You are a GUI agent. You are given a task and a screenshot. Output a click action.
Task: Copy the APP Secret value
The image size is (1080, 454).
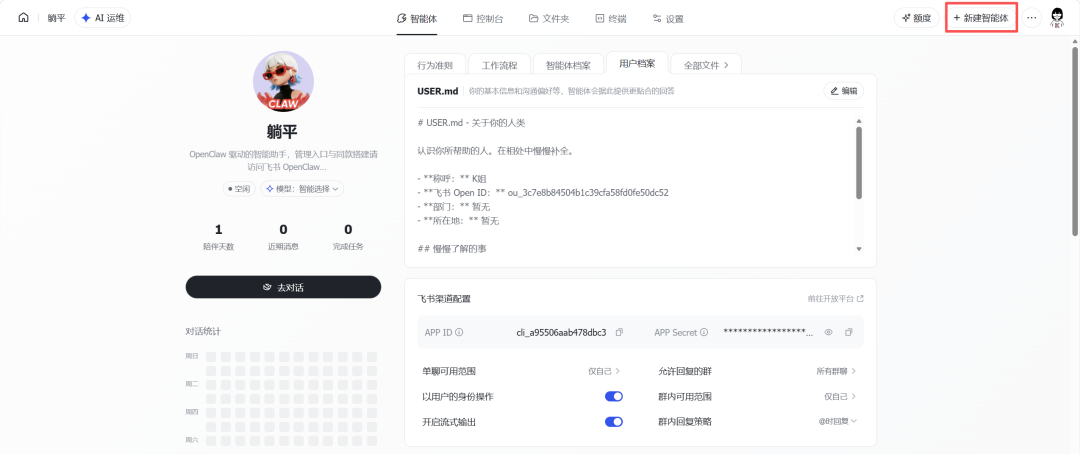tap(849, 332)
